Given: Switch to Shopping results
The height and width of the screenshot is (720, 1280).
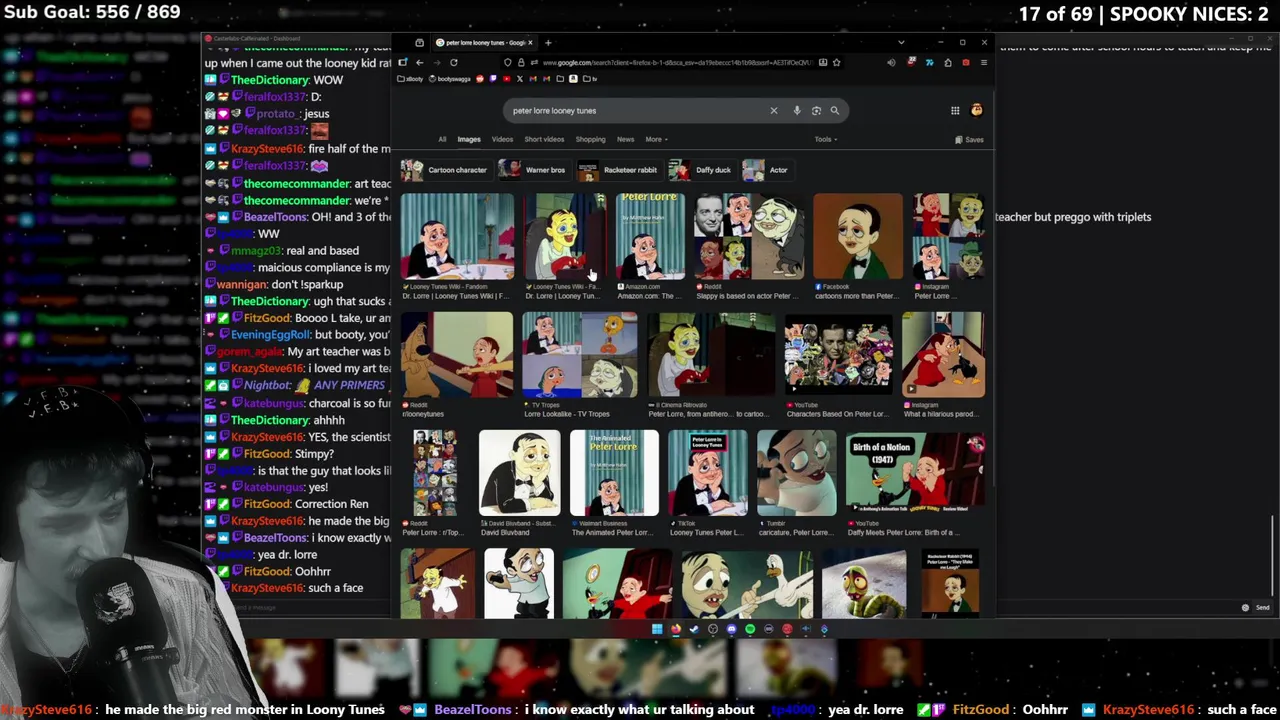Looking at the screenshot, I should coord(590,140).
